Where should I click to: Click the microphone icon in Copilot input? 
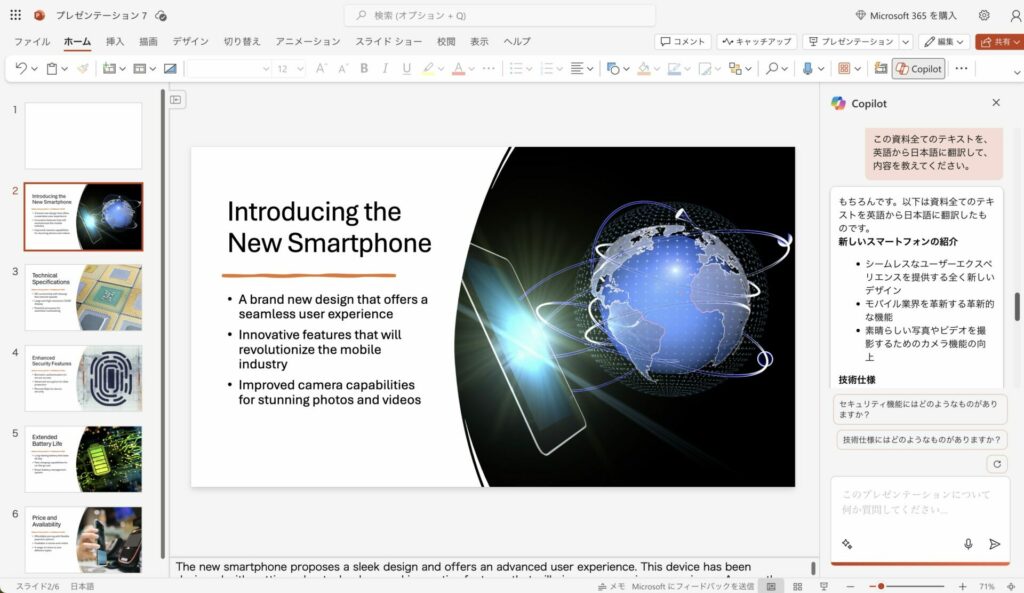pos(968,544)
